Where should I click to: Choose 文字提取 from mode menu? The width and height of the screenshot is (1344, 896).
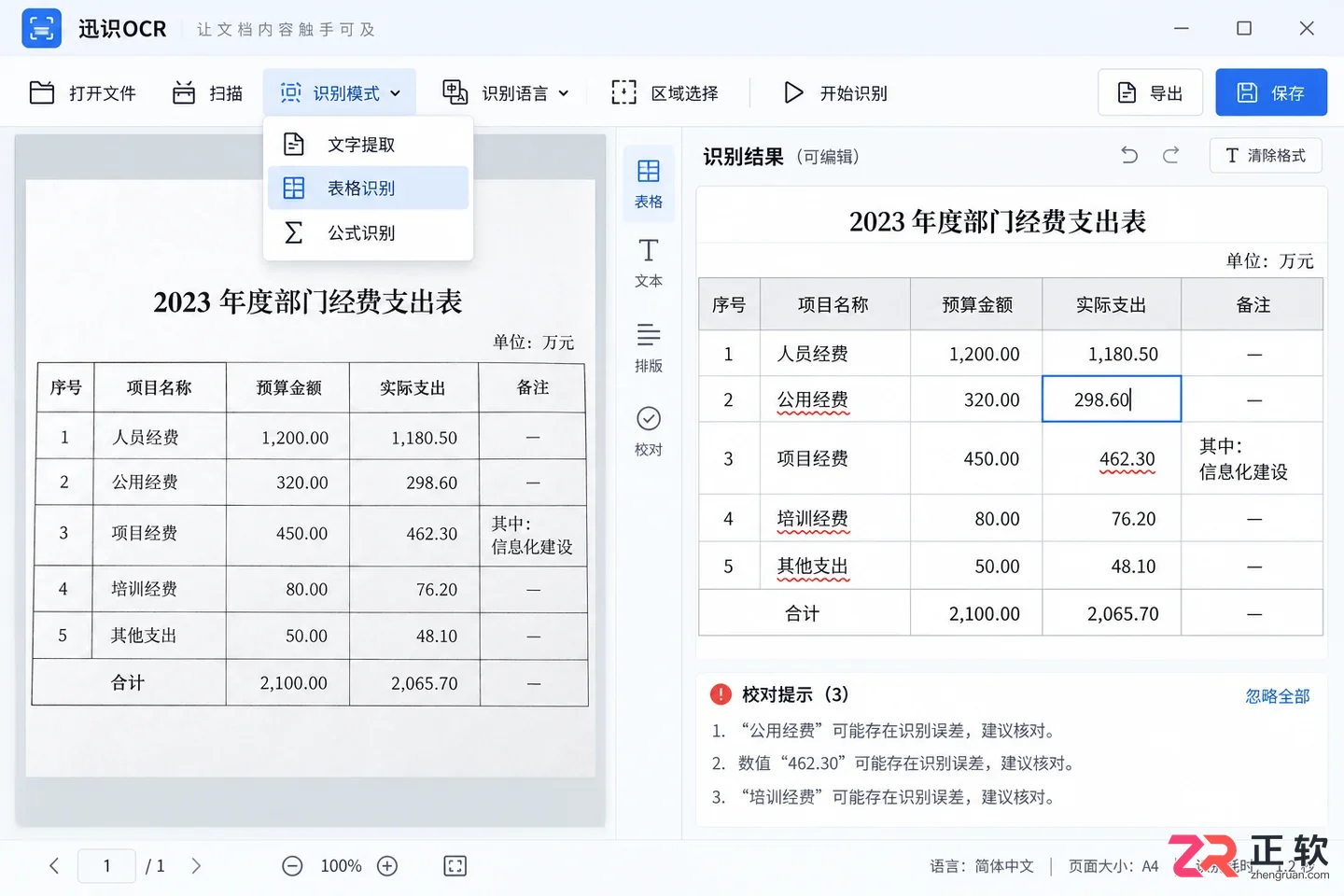[368, 145]
